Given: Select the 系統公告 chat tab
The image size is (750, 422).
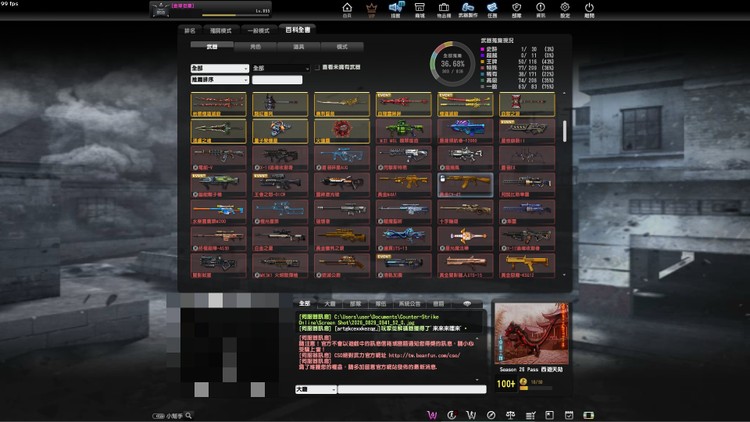Looking at the screenshot, I should (409, 304).
